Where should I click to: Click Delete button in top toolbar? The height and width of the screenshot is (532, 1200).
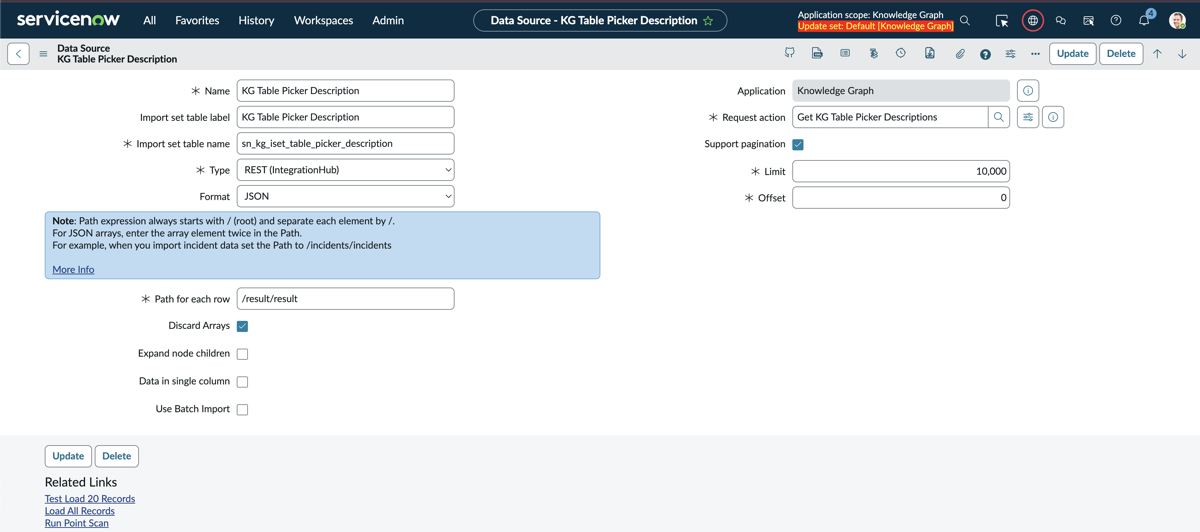coord(1121,54)
